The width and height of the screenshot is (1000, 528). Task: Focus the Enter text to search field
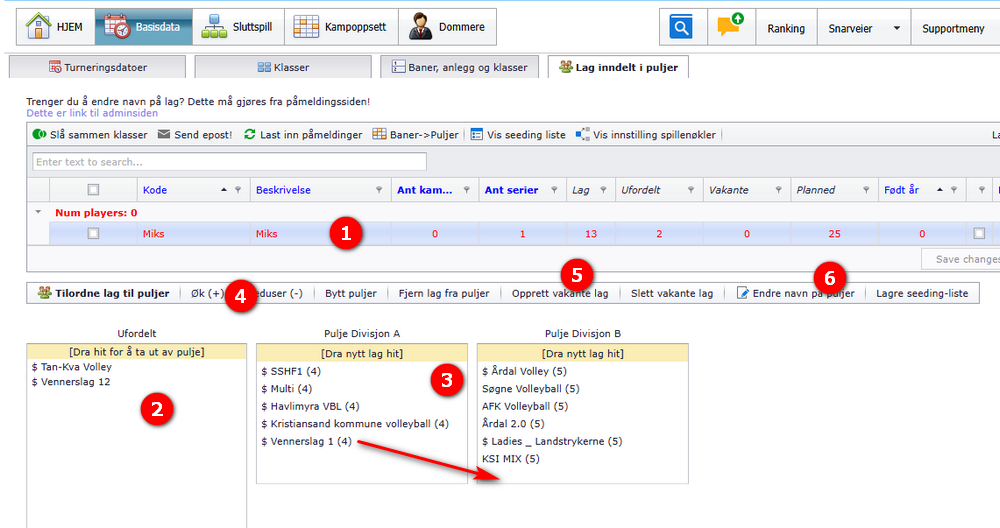[x=230, y=162]
